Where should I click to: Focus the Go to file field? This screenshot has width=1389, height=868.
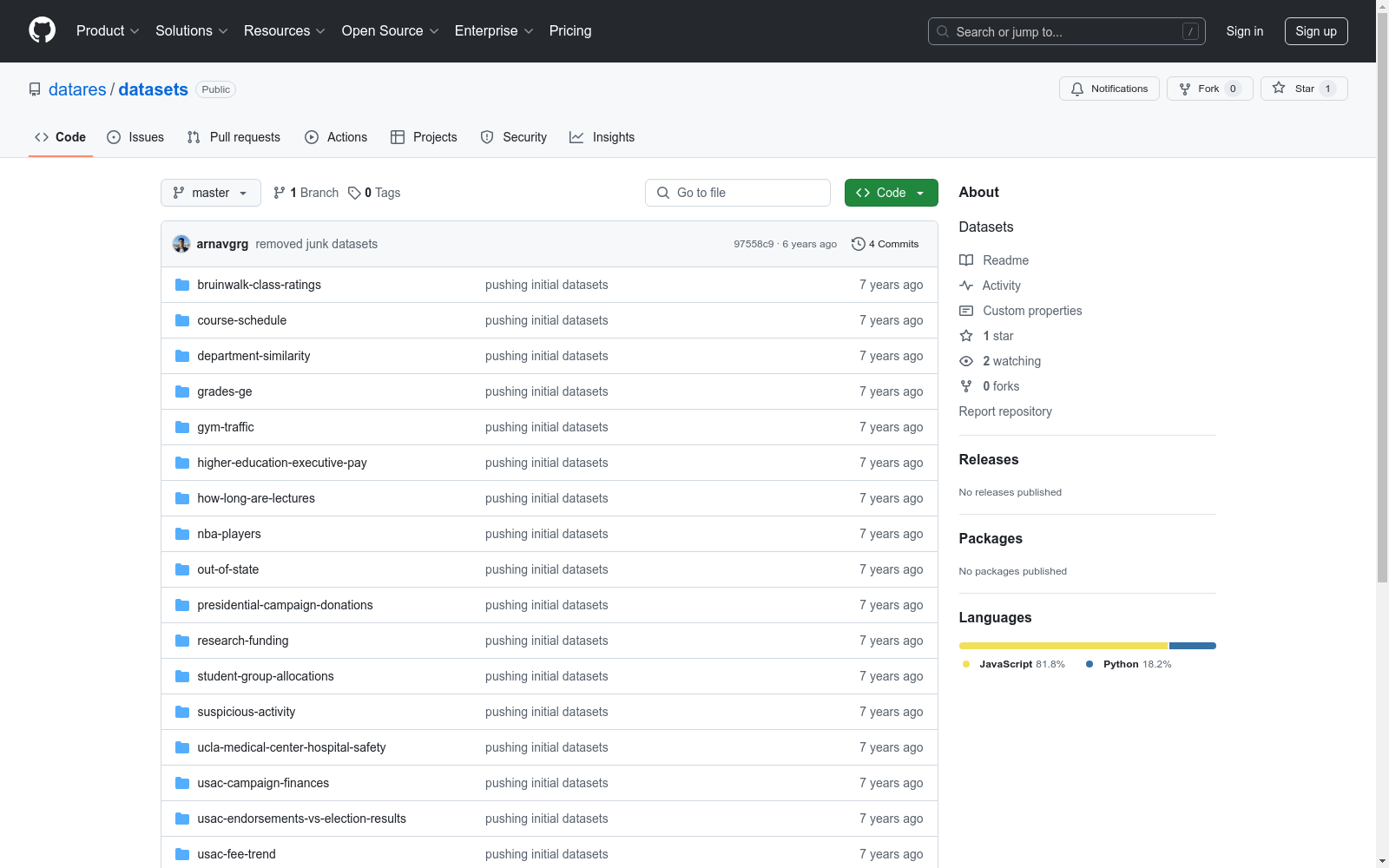point(738,193)
